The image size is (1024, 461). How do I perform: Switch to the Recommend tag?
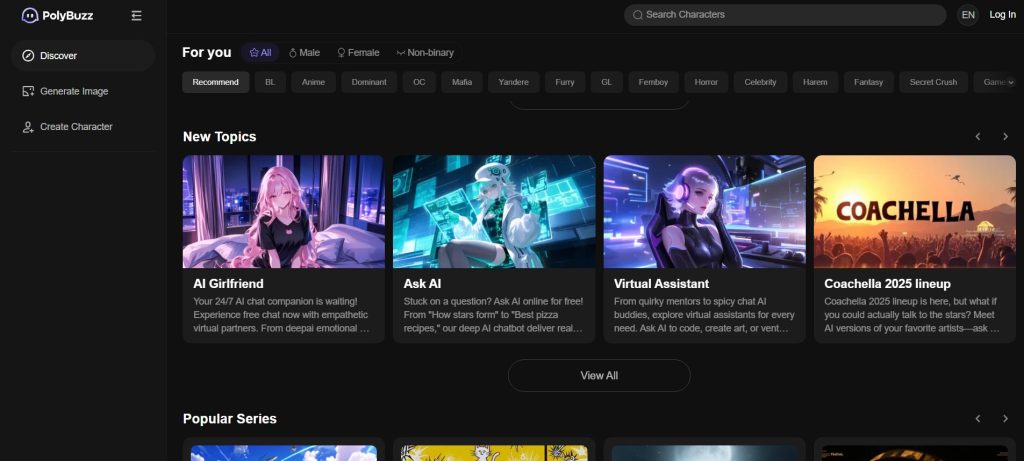216,82
